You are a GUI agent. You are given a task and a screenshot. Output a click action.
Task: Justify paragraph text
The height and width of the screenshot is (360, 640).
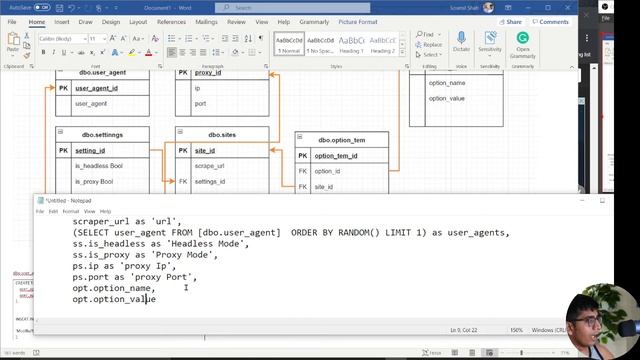click(x=203, y=52)
